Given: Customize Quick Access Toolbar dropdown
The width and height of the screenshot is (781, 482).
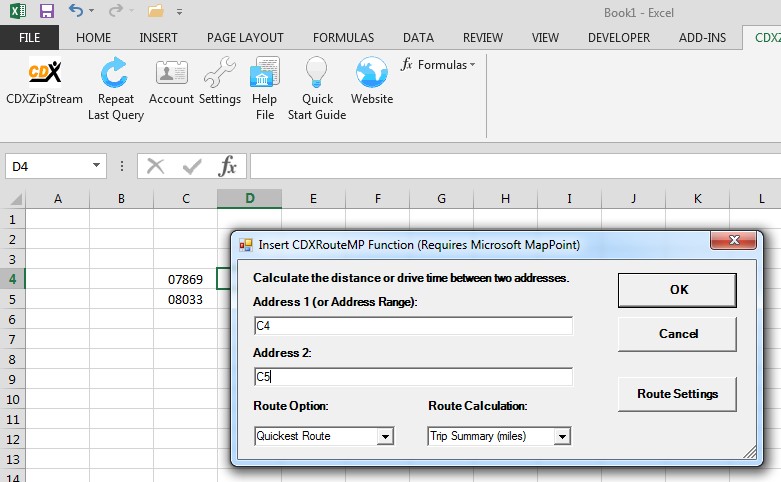Looking at the screenshot, I should click(179, 11).
